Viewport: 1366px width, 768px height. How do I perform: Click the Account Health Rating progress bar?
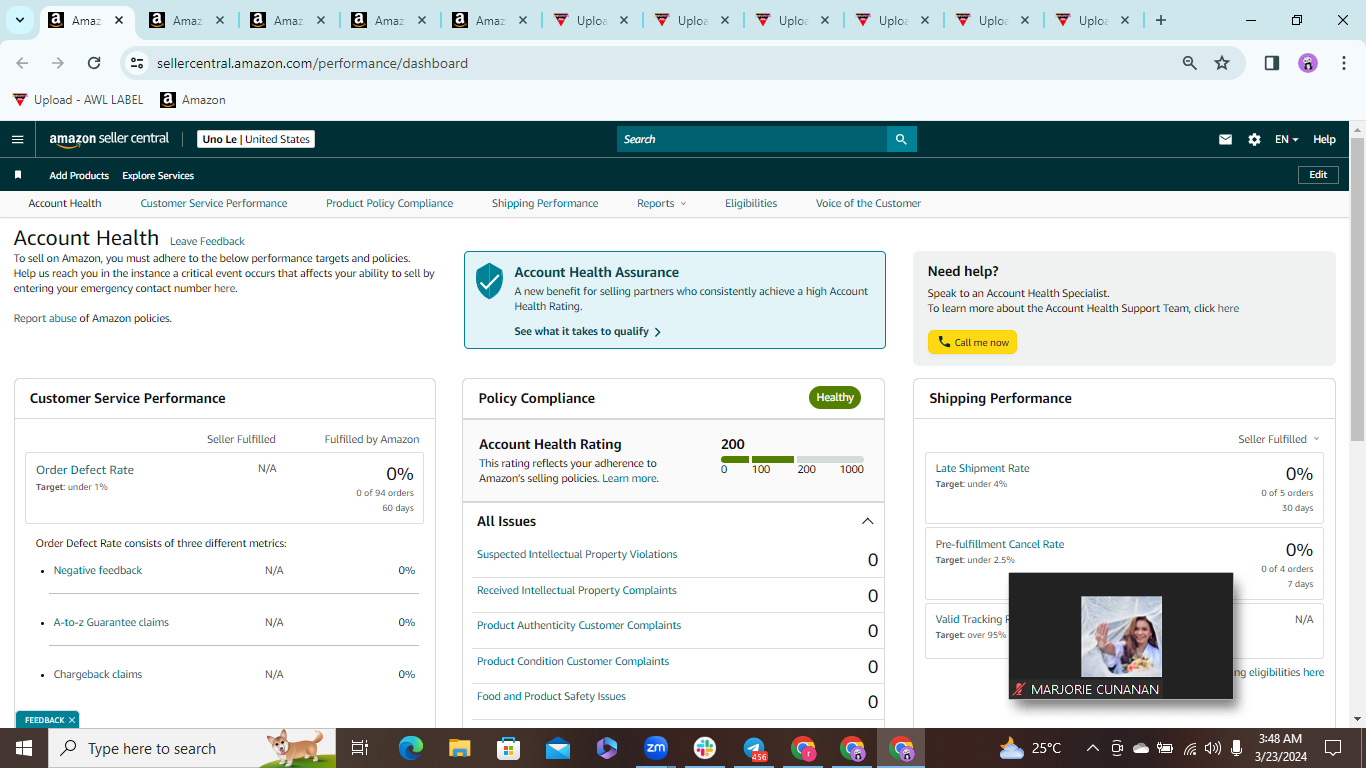tap(792, 459)
